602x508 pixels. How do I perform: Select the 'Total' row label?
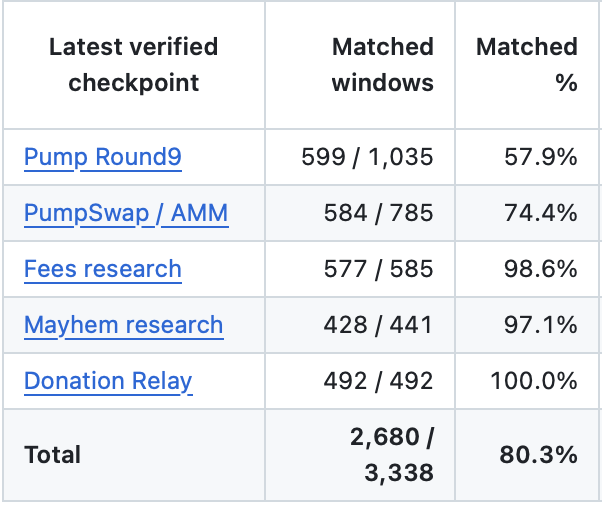(53, 455)
